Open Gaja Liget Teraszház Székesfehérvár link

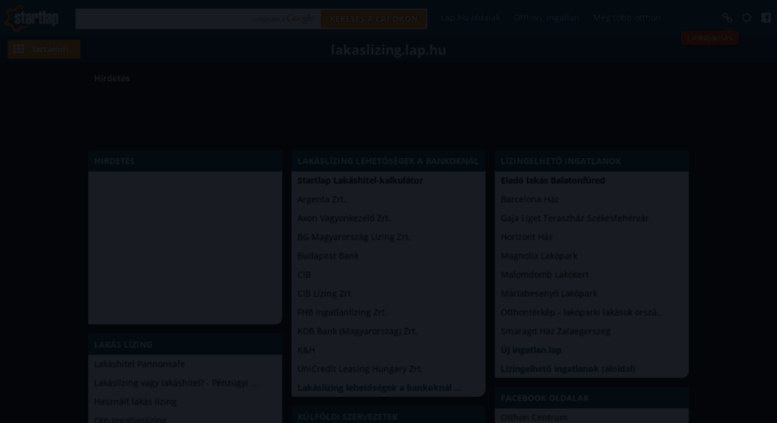(574, 218)
